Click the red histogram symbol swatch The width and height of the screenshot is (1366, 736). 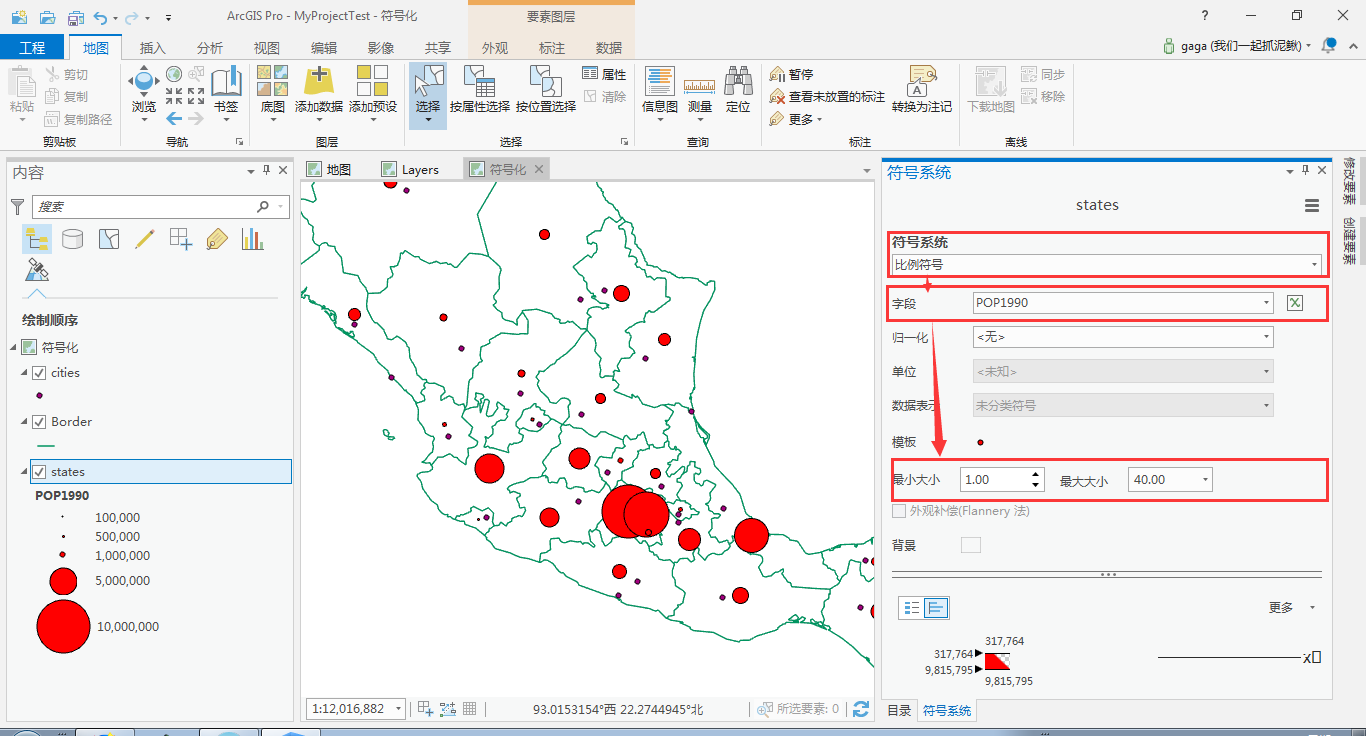pos(997,661)
